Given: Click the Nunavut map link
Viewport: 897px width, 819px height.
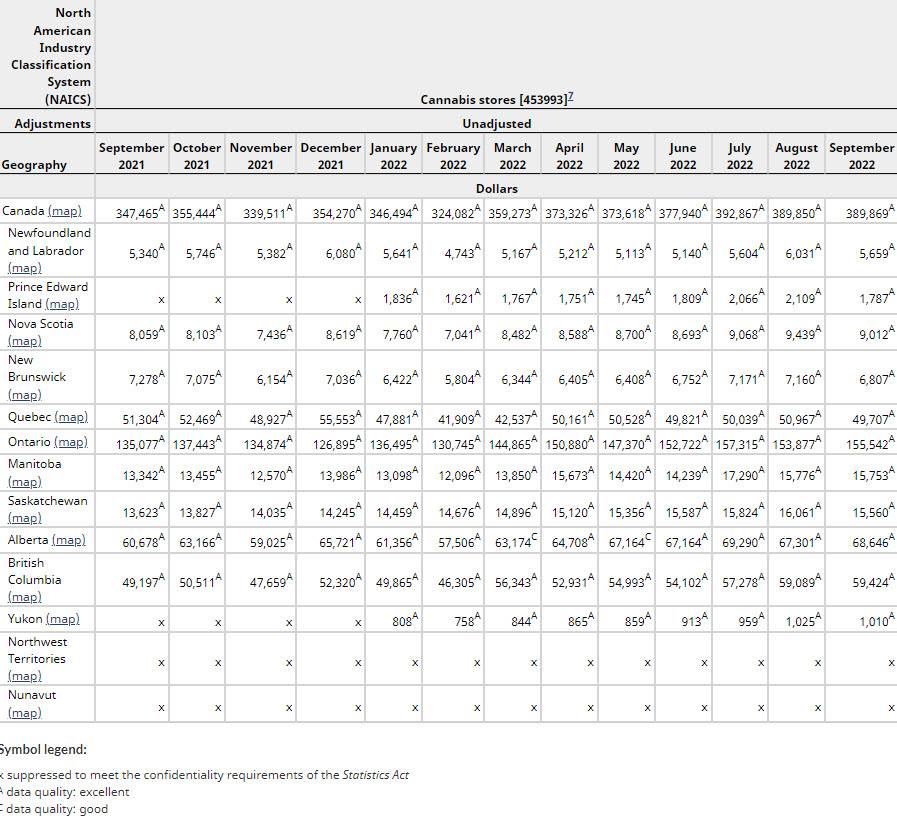Looking at the screenshot, I should click(x=24, y=713).
